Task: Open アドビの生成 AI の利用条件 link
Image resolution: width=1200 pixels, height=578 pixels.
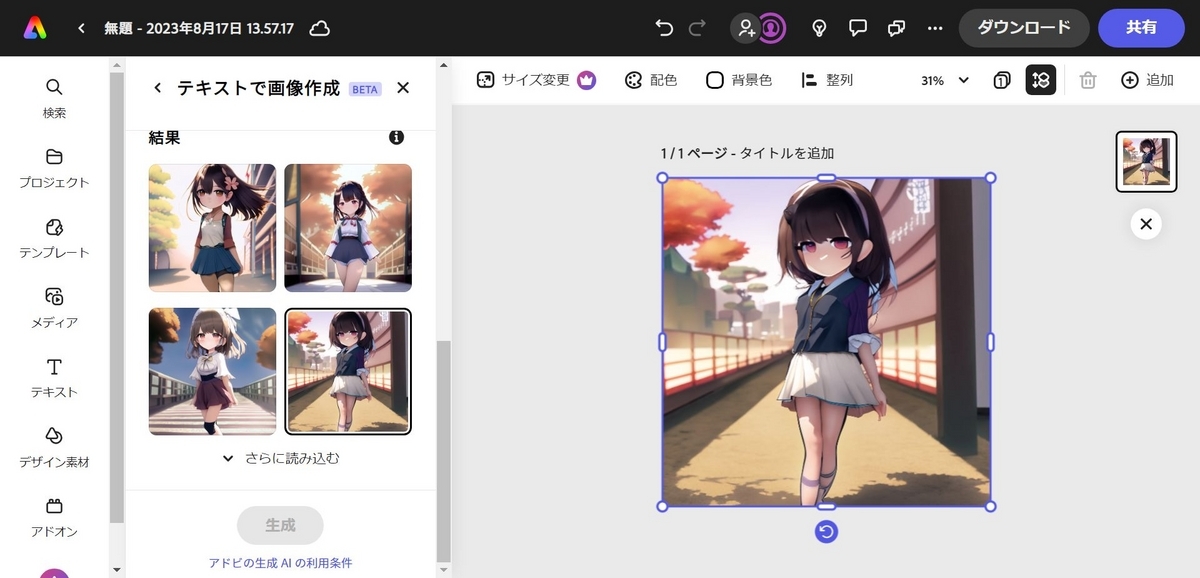Action: tap(280, 563)
